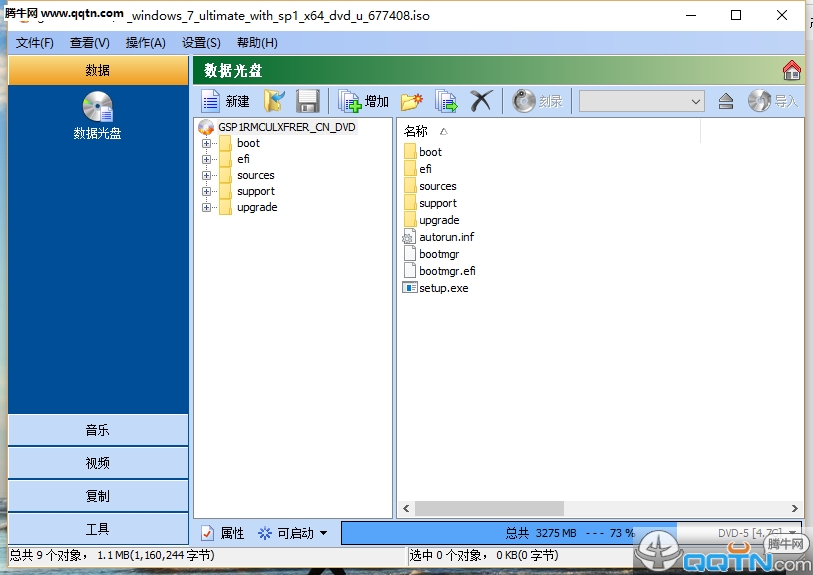Image resolution: width=813 pixels, height=575 pixels.
Task: Click the 属性 properties icon
Action: (207, 533)
